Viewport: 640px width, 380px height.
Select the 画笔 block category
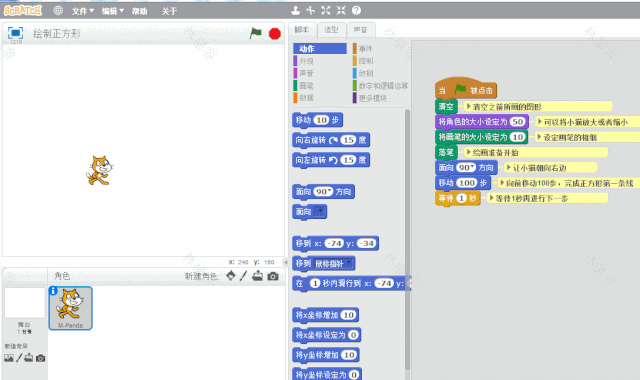tap(306, 86)
